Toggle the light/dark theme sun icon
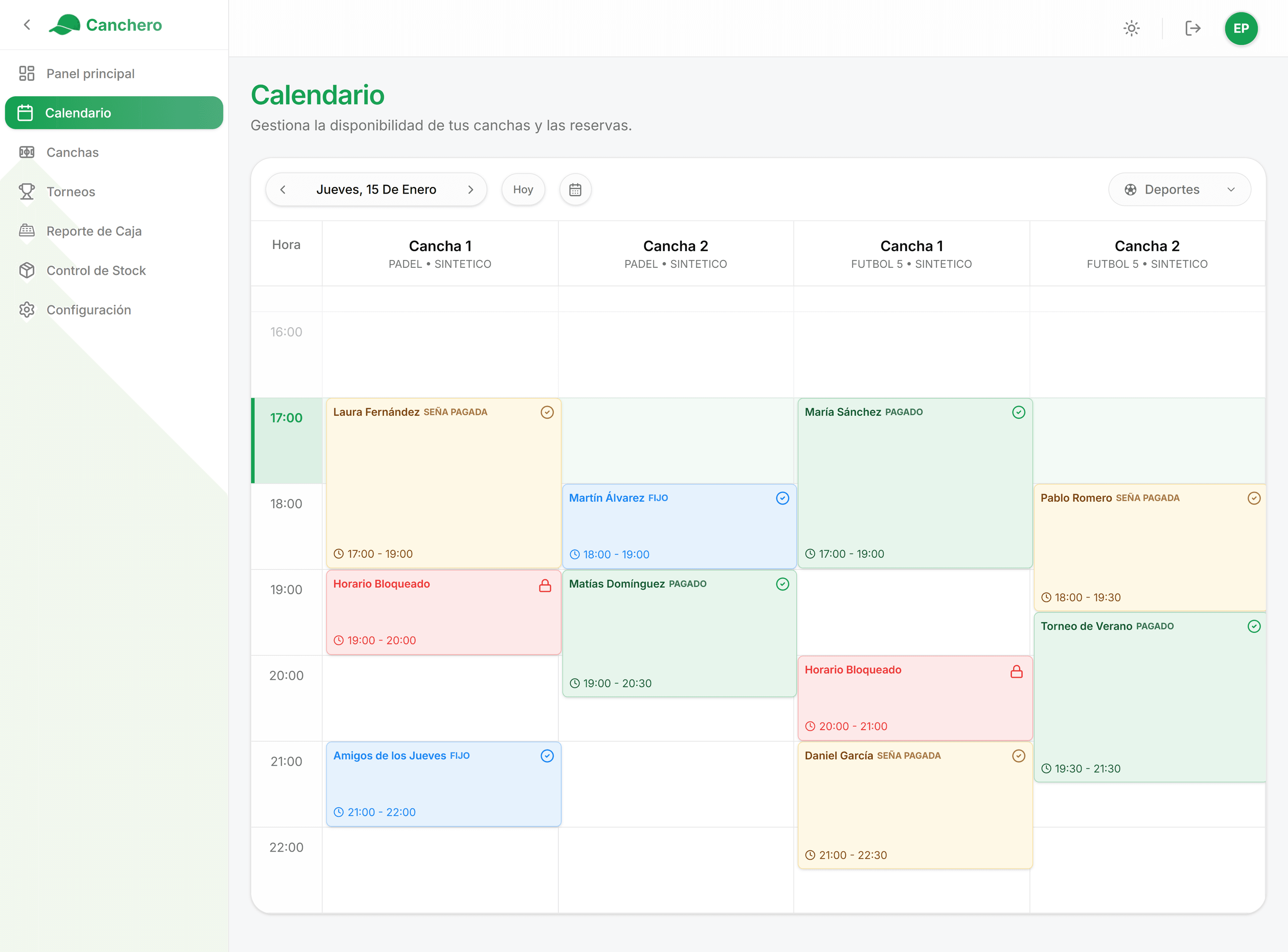Image resolution: width=1288 pixels, height=952 pixels. click(1131, 28)
